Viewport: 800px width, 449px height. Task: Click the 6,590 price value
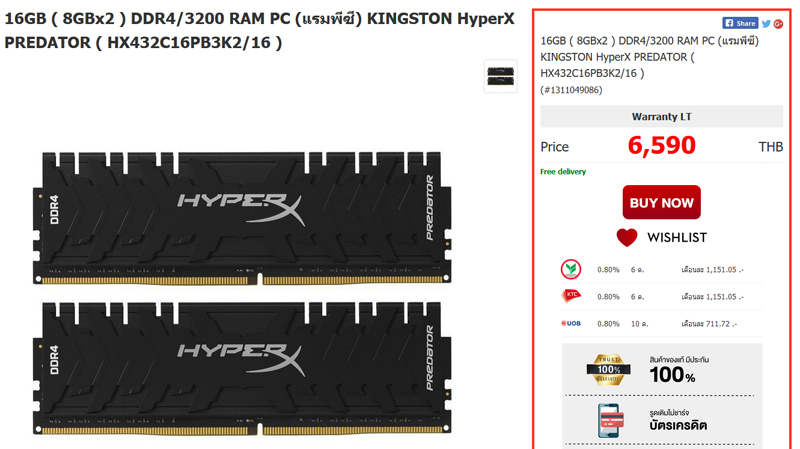click(x=661, y=145)
